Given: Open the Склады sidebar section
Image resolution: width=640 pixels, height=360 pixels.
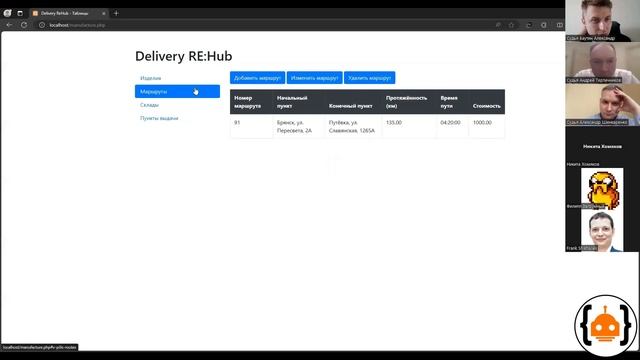Looking at the screenshot, I should click(x=149, y=105).
